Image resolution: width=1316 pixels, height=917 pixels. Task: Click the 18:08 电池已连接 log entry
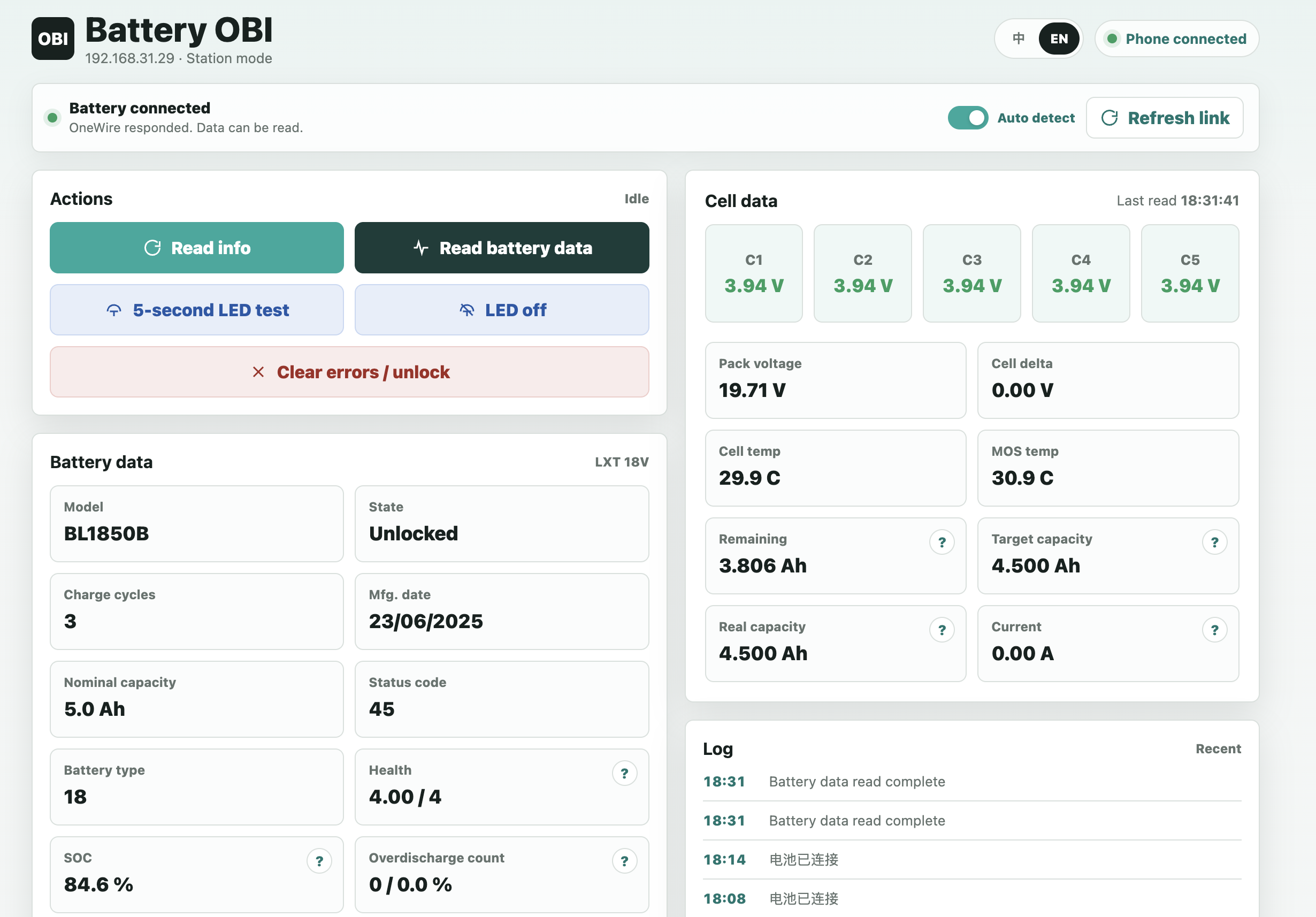click(971, 899)
